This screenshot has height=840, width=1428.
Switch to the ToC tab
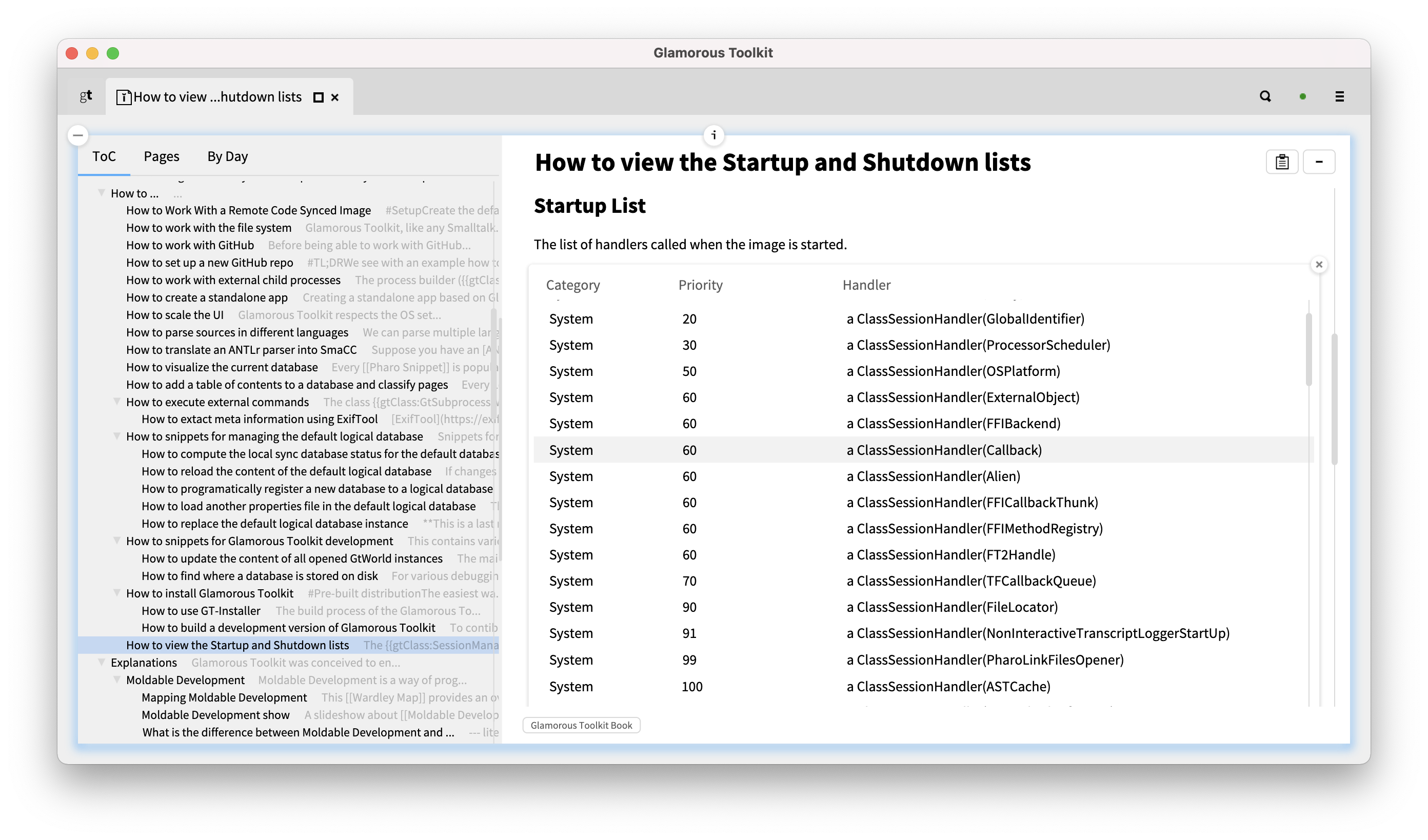tap(104, 156)
